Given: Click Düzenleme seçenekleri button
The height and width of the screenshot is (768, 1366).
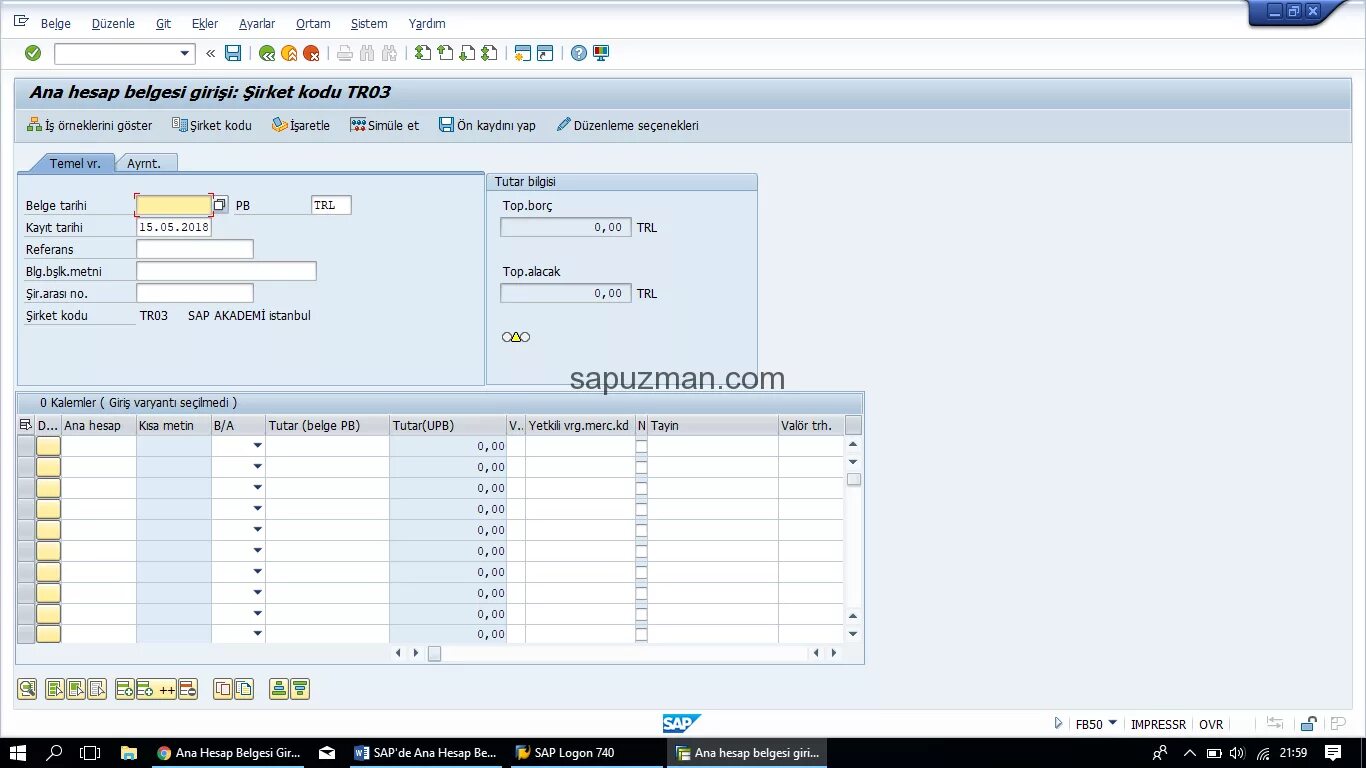Looking at the screenshot, I should (628, 125).
